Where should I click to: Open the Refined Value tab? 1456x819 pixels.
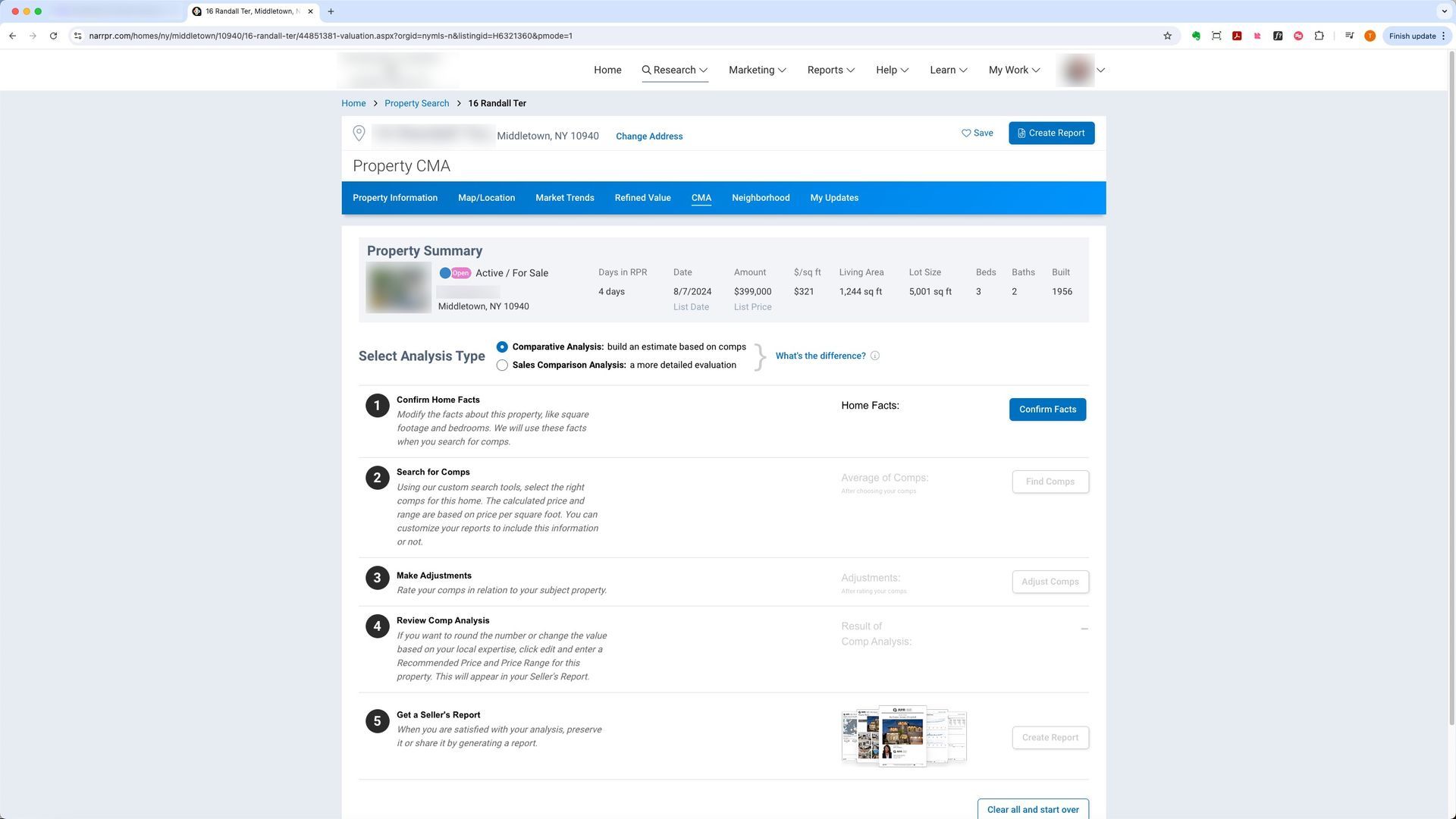642,198
